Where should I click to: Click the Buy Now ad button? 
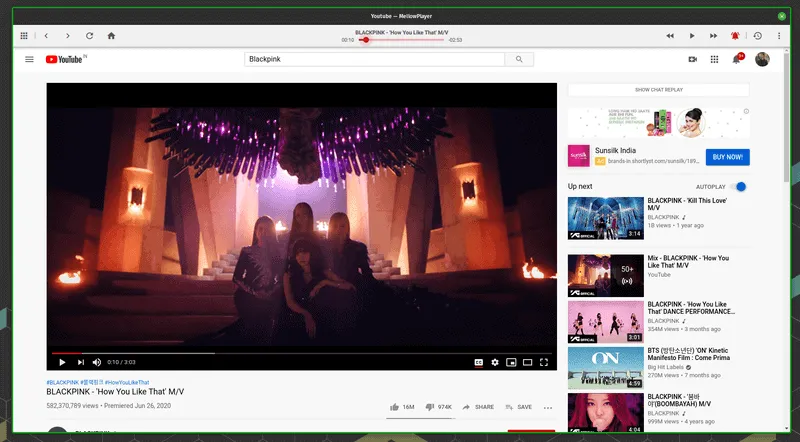tap(727, 157)
